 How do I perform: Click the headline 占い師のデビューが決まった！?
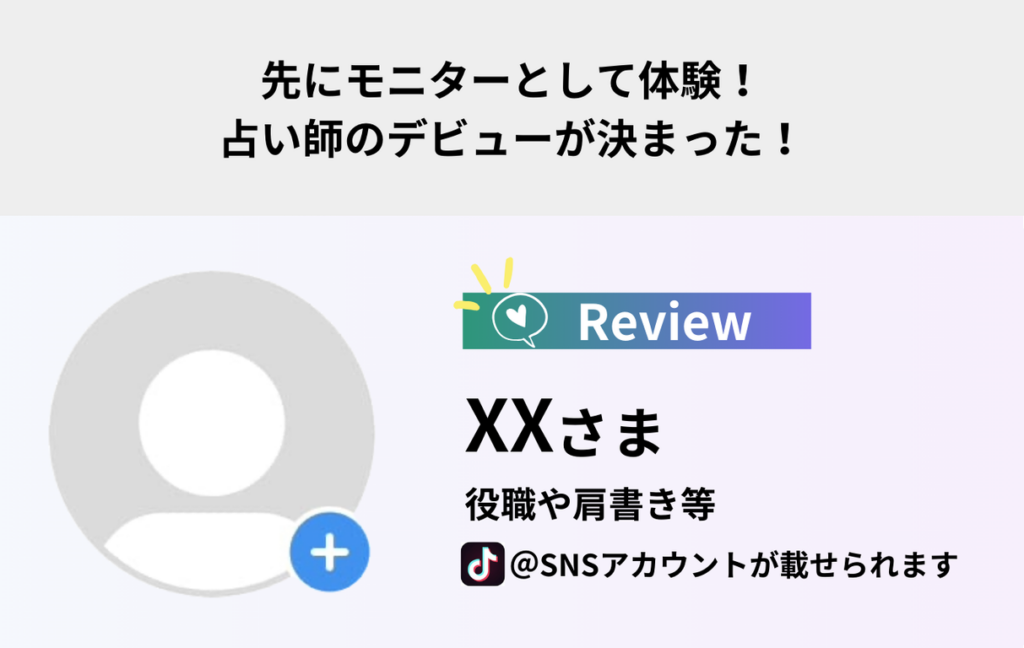point(510,138)
